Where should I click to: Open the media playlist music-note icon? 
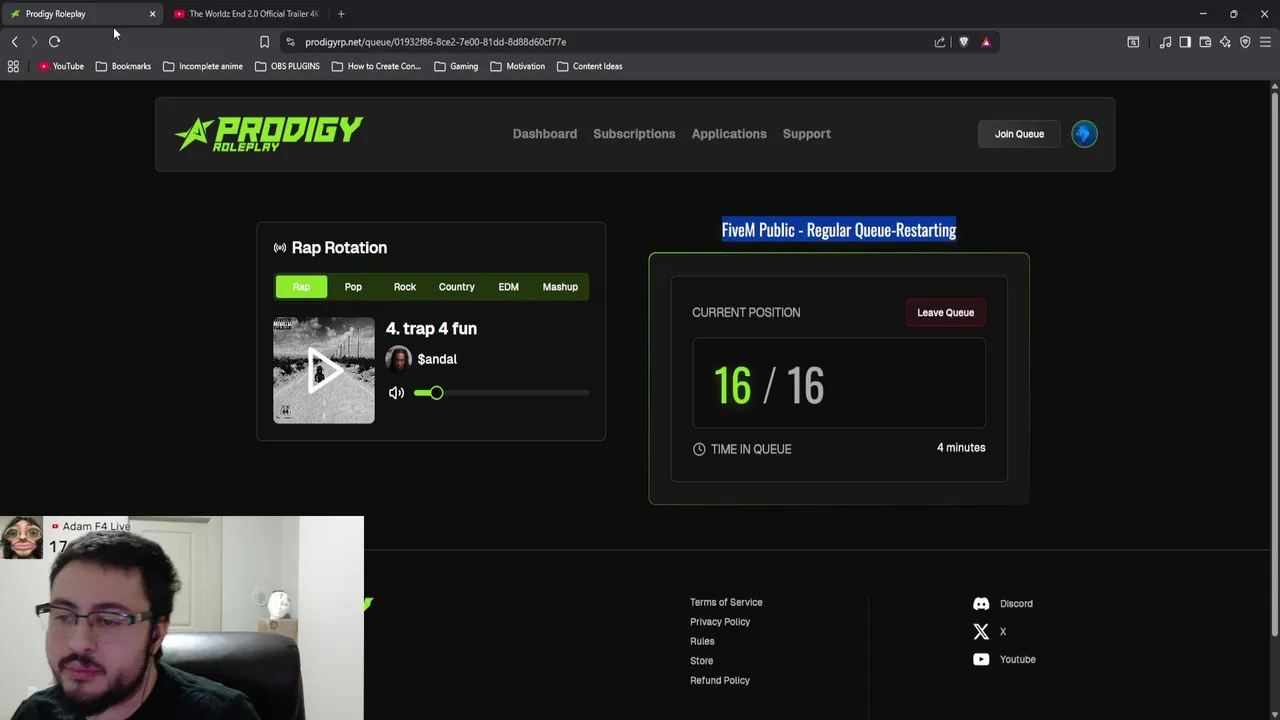[1165, 42]
